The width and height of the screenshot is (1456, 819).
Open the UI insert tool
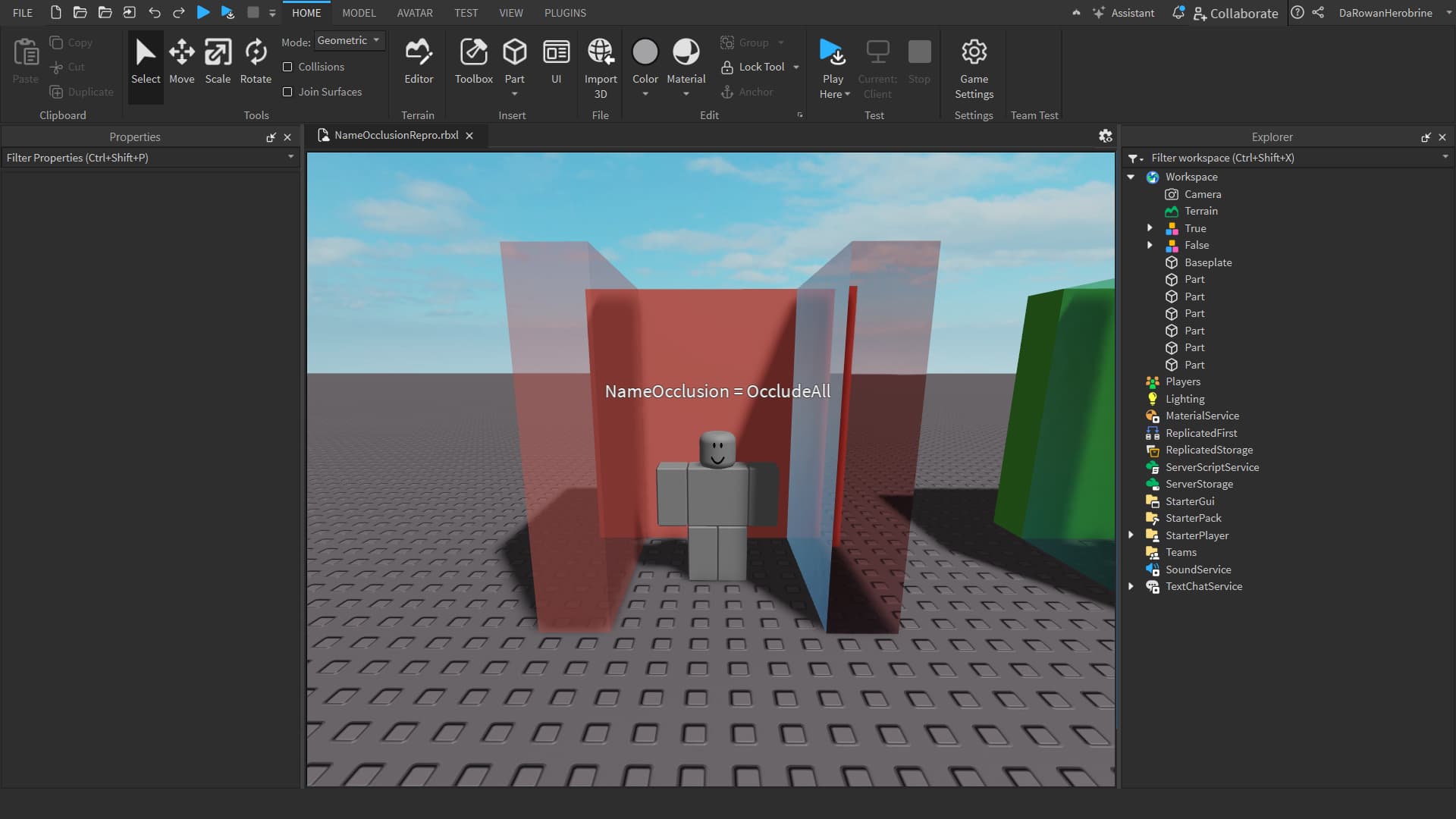557,62
